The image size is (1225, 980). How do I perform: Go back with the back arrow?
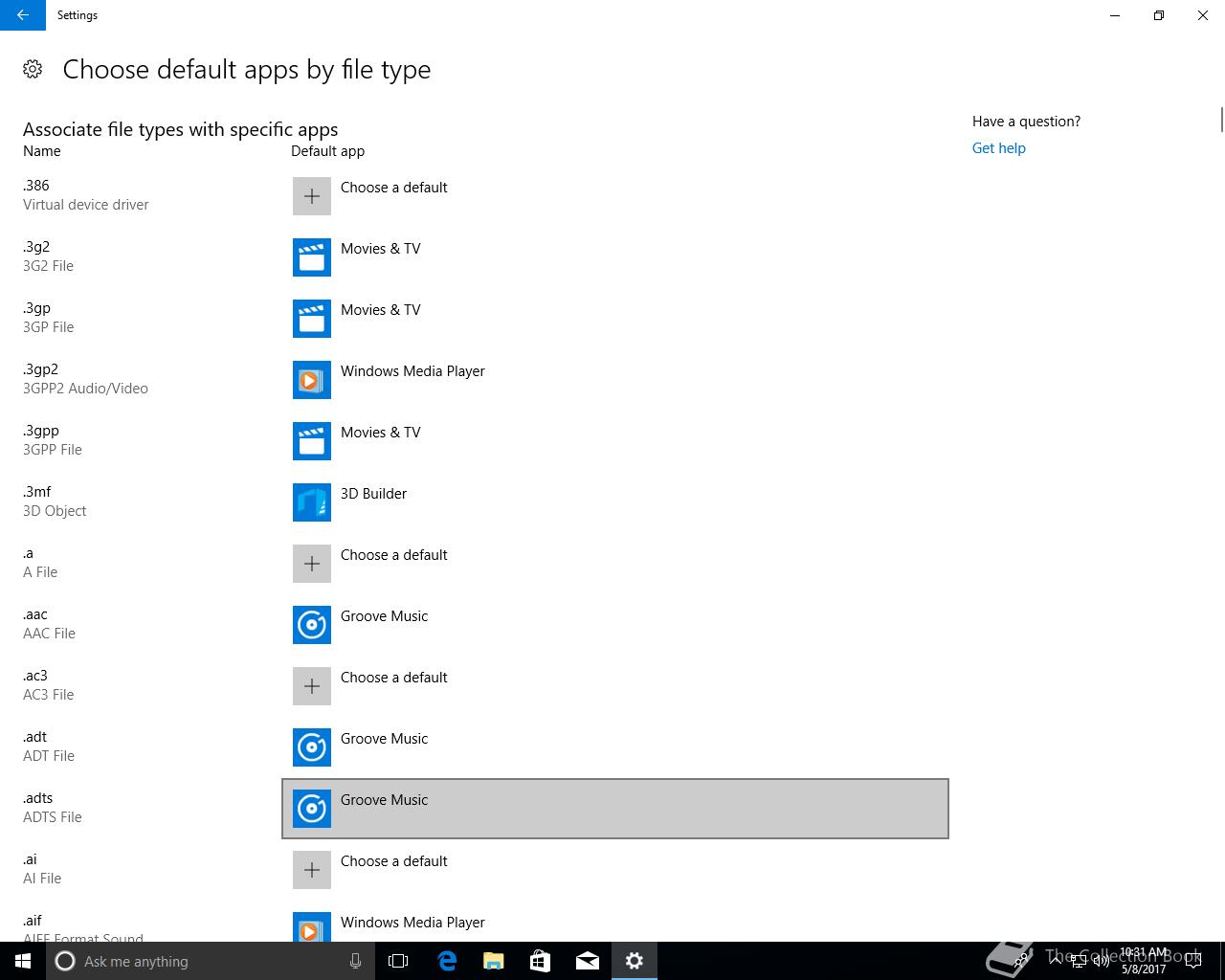(23, 15)
